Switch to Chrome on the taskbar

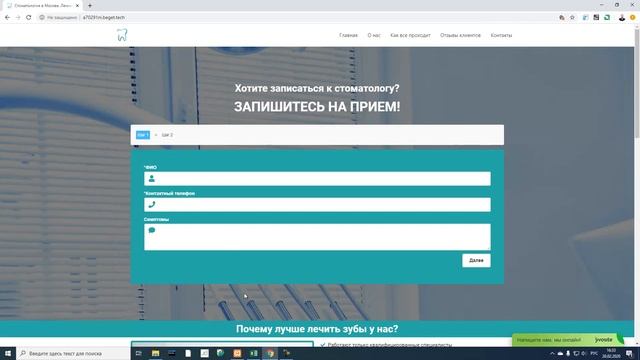(270, 353)
